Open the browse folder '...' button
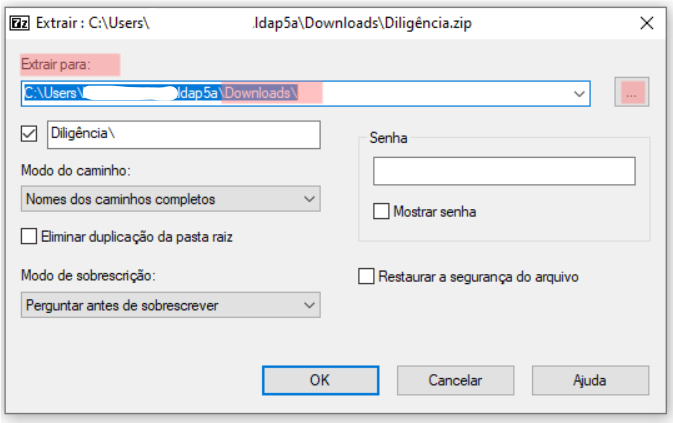This screenshot has height=423, width=673. 631,92
